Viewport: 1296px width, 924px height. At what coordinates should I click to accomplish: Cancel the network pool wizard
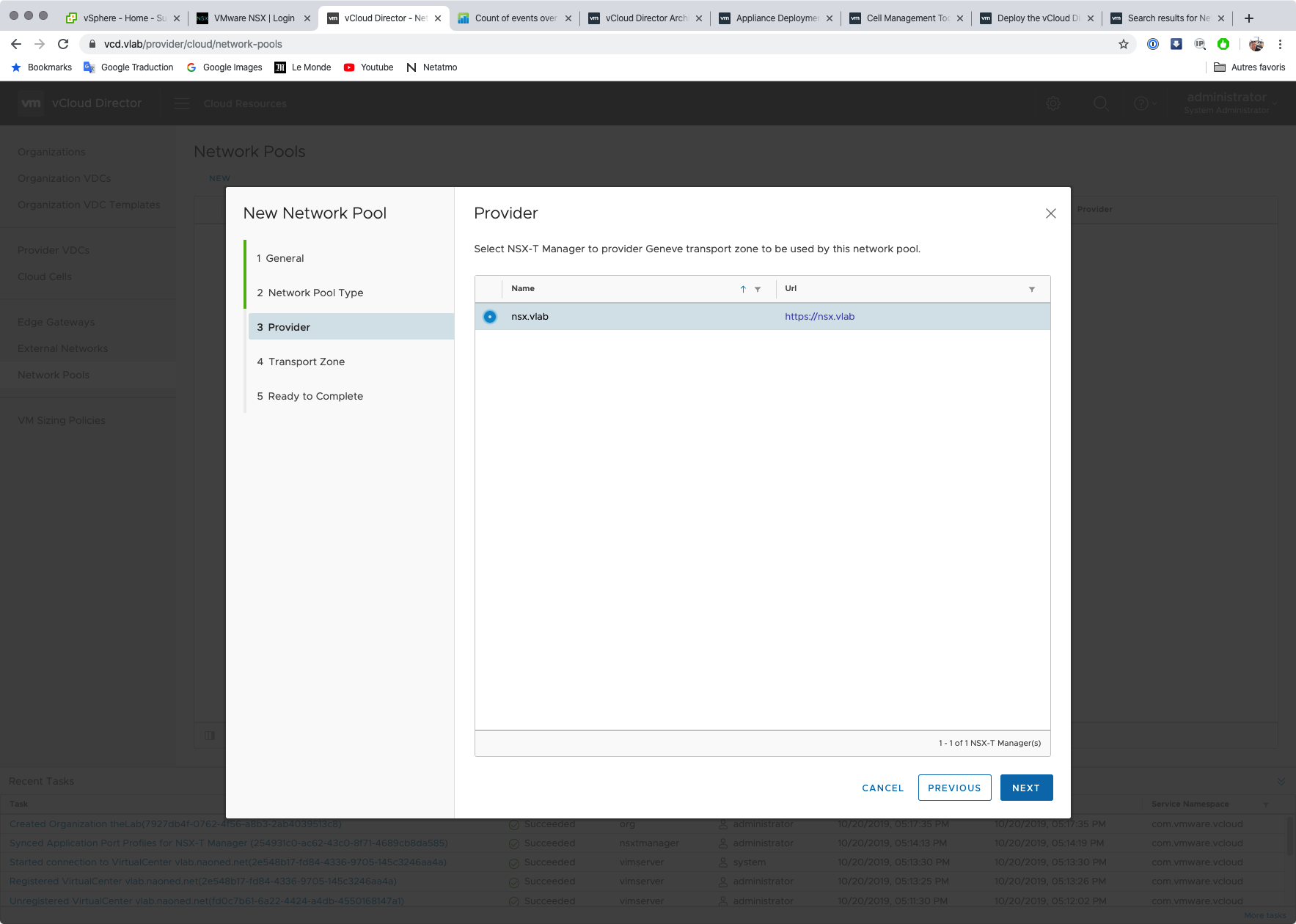[x=882, y=788]
